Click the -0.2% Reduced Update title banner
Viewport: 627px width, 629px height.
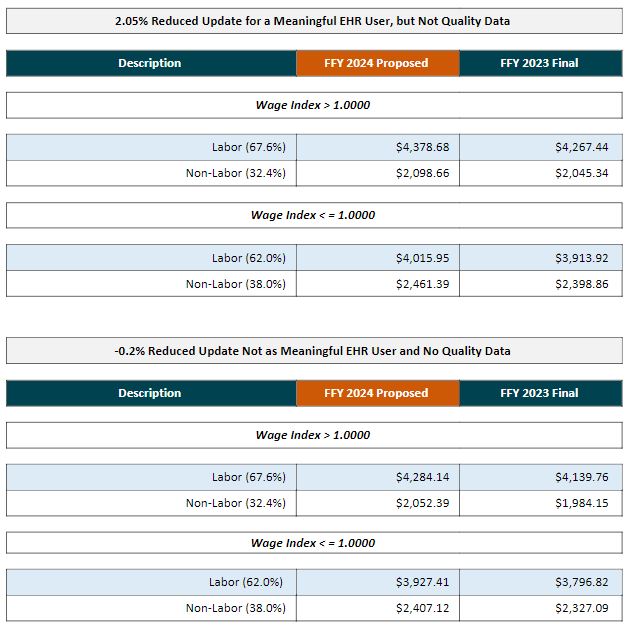313,351
